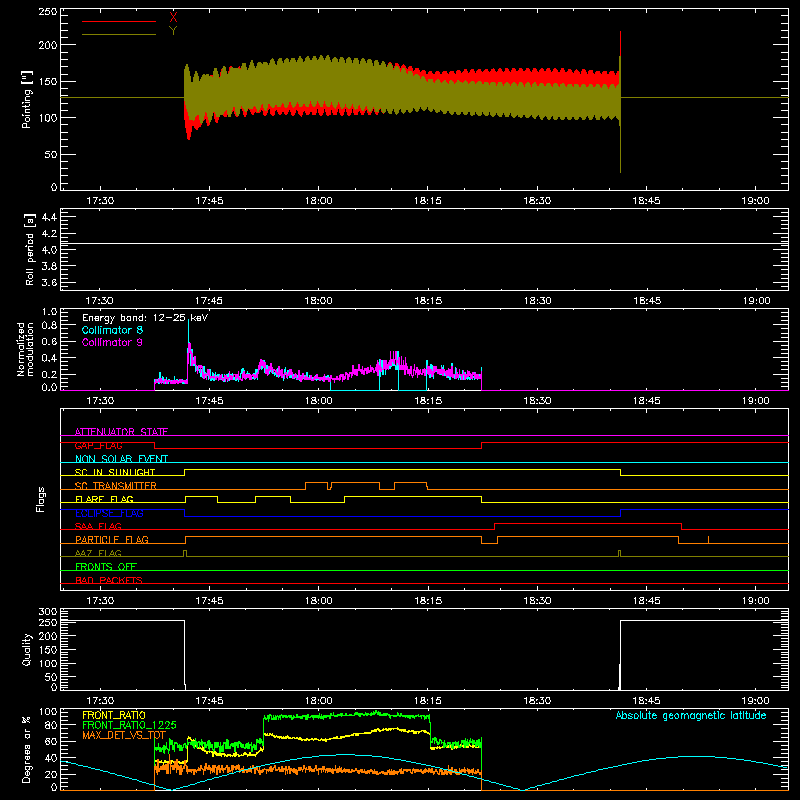Click the 18:00 tick label under Flags panel
This screenshot has height=800, width=800.
tap(318, 601)
